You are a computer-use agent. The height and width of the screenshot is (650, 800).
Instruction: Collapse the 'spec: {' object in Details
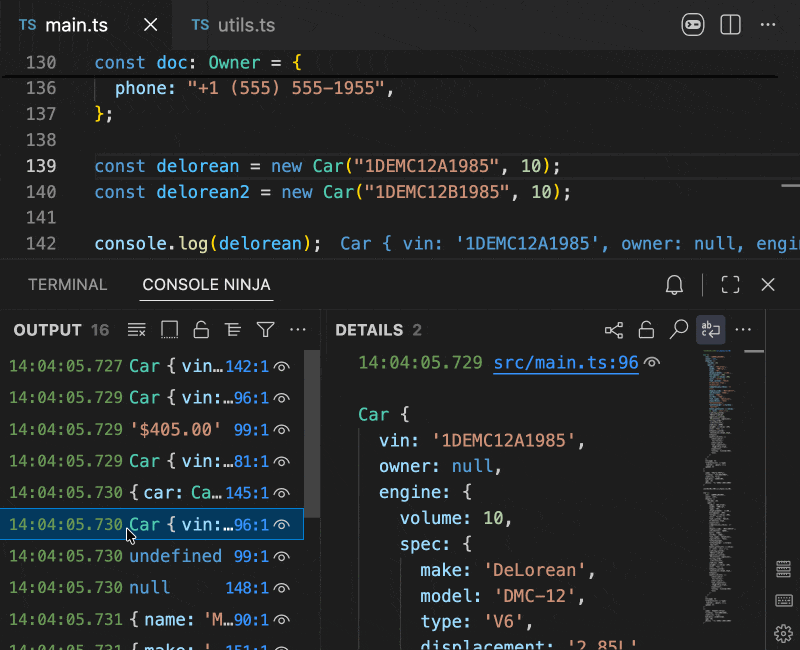435,544
